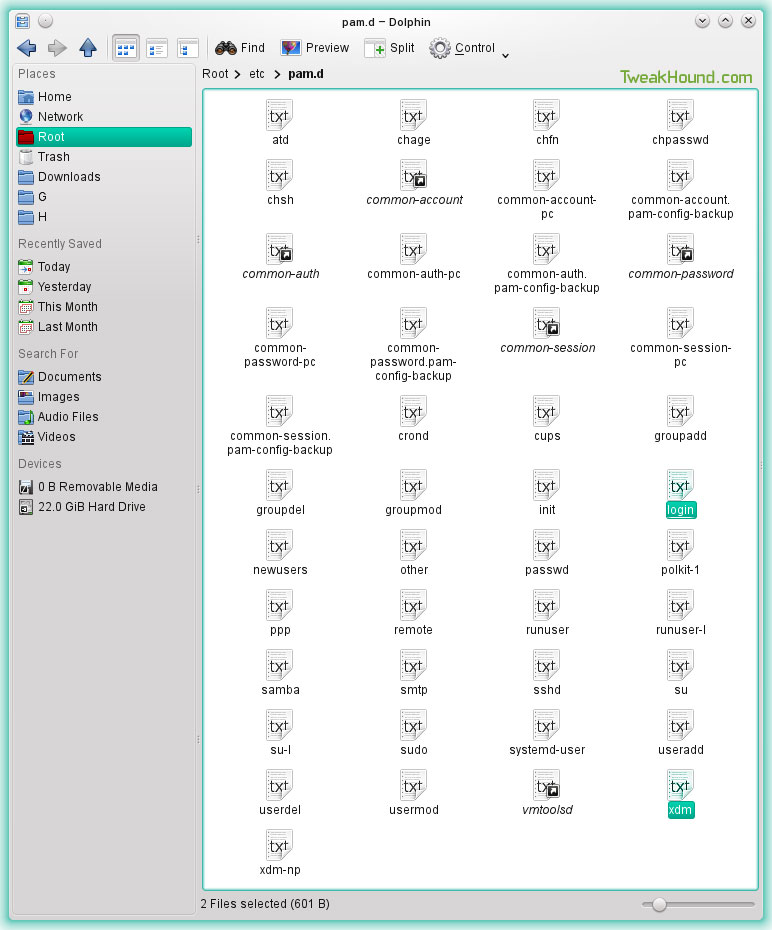This screenshot has height=930, width=772.
Task: Select the passwd file icon
Action: click(547, 546)
